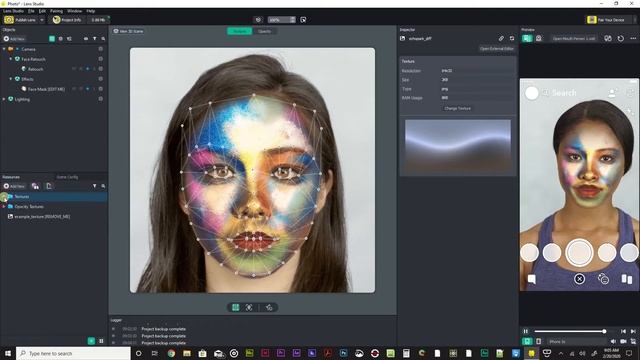Click the gear icon in Objects toolbar
Screen dimensions: 640x360
(60, 39)
